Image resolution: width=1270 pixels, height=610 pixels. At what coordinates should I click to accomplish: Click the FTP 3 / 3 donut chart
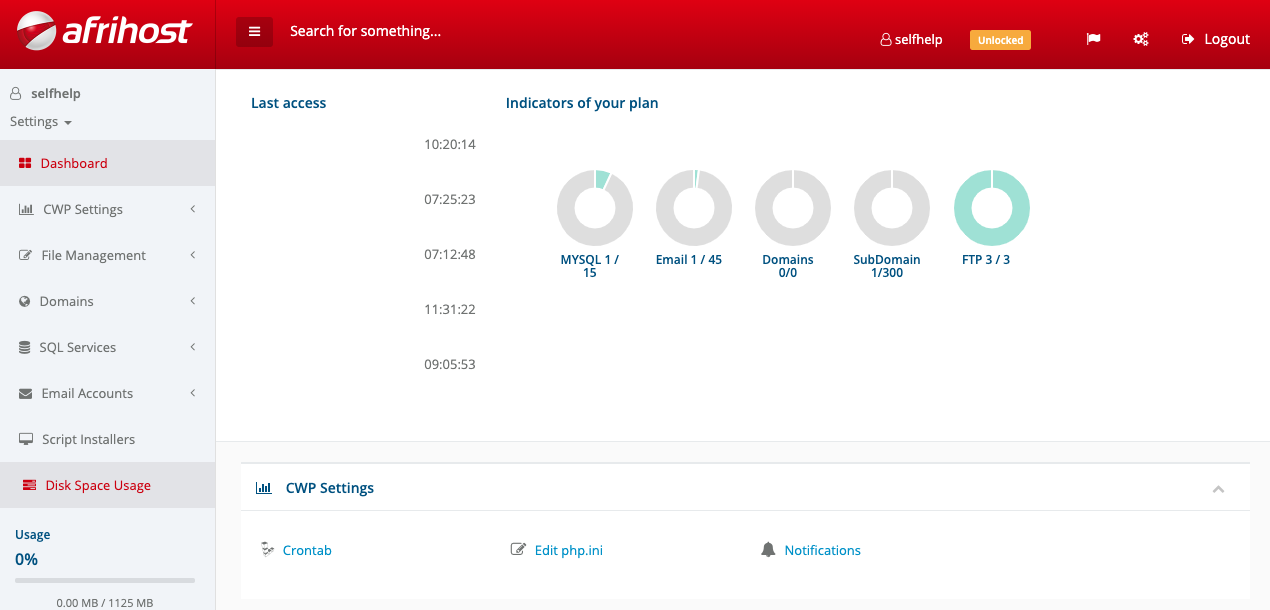[x=991, y=208]
